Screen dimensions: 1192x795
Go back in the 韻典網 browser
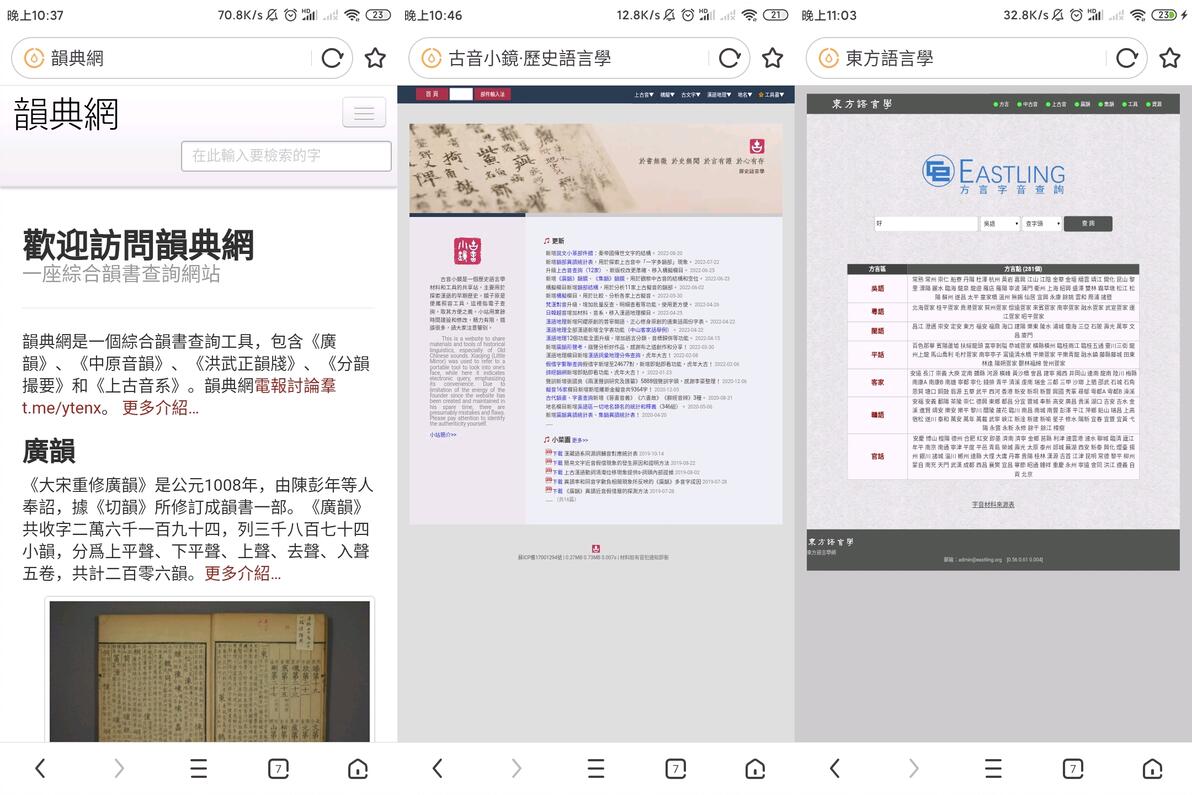[40, 768]
